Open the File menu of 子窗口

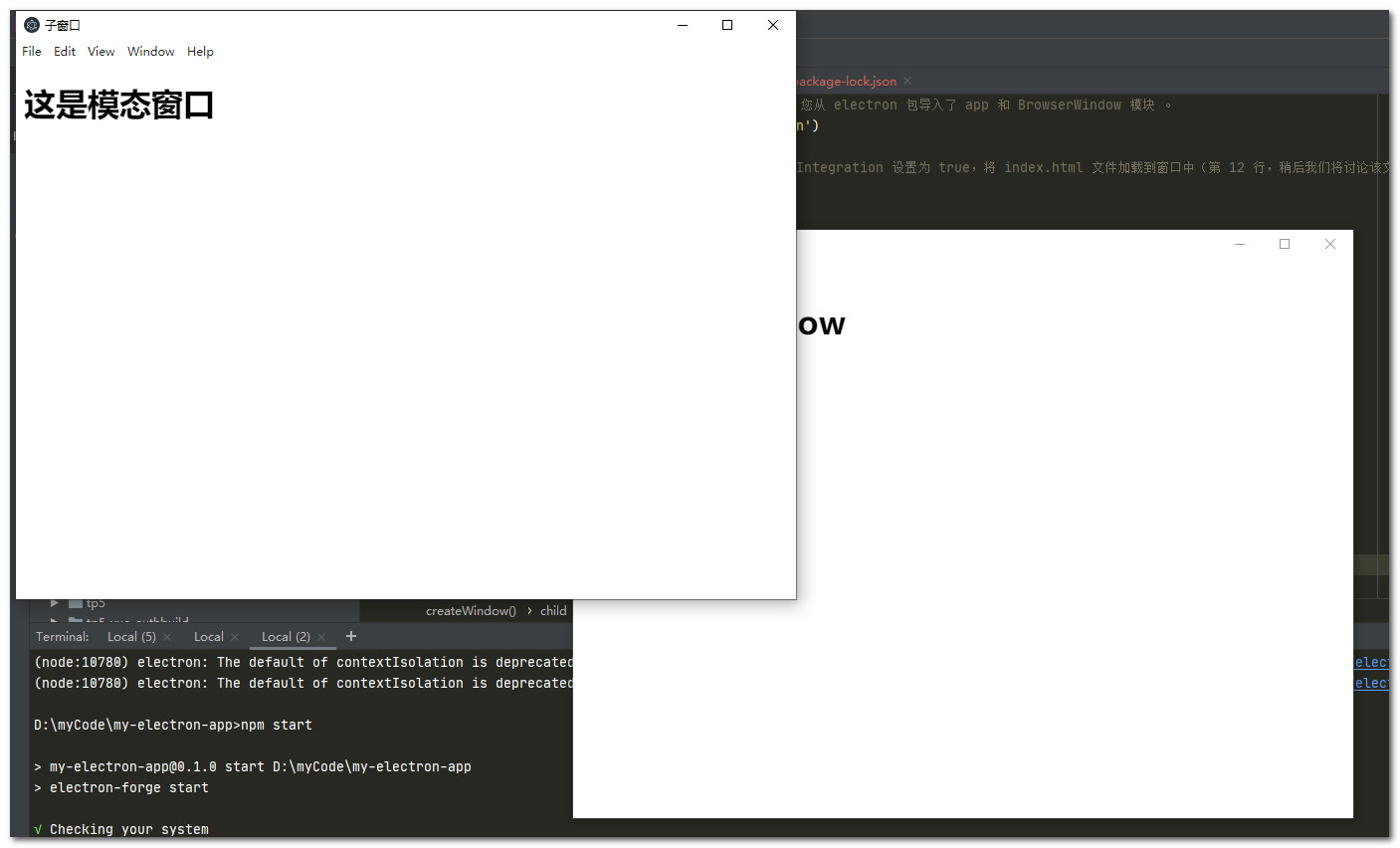tap(31, 51)
